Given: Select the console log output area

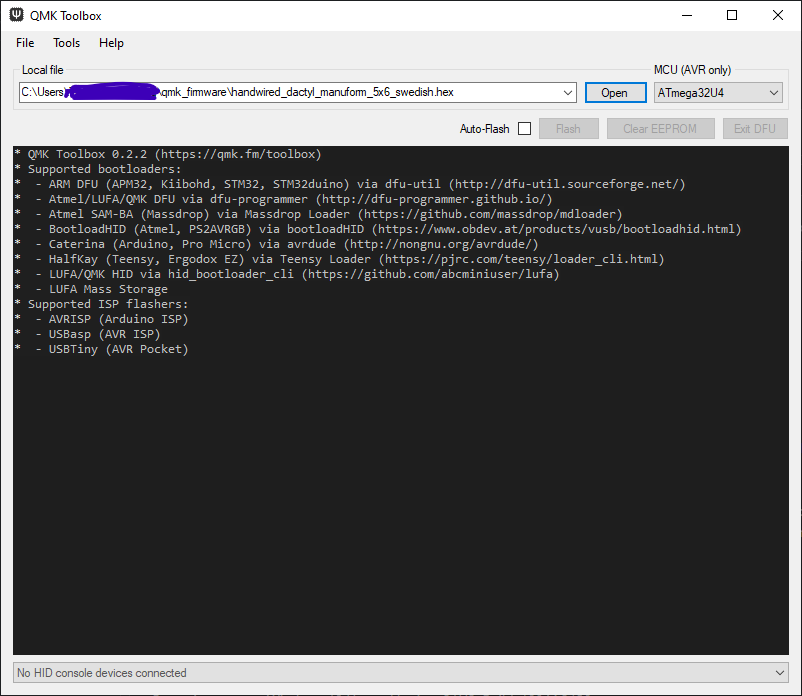Looking at the screenshot, I should point(400,450).
